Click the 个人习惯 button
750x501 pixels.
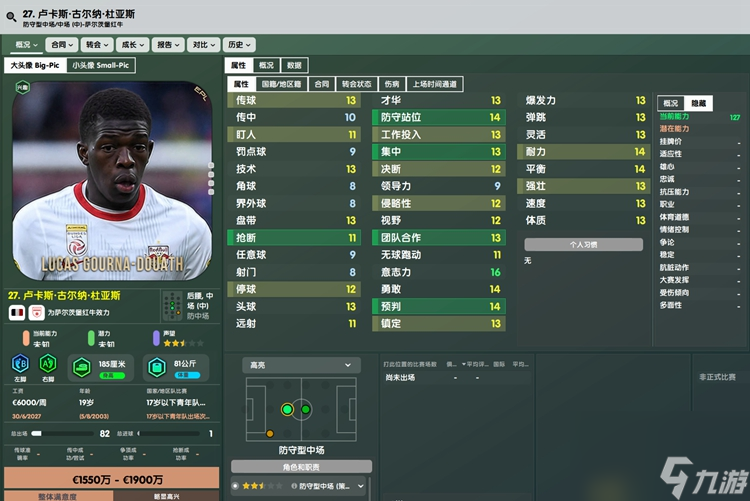pos(584,245)
